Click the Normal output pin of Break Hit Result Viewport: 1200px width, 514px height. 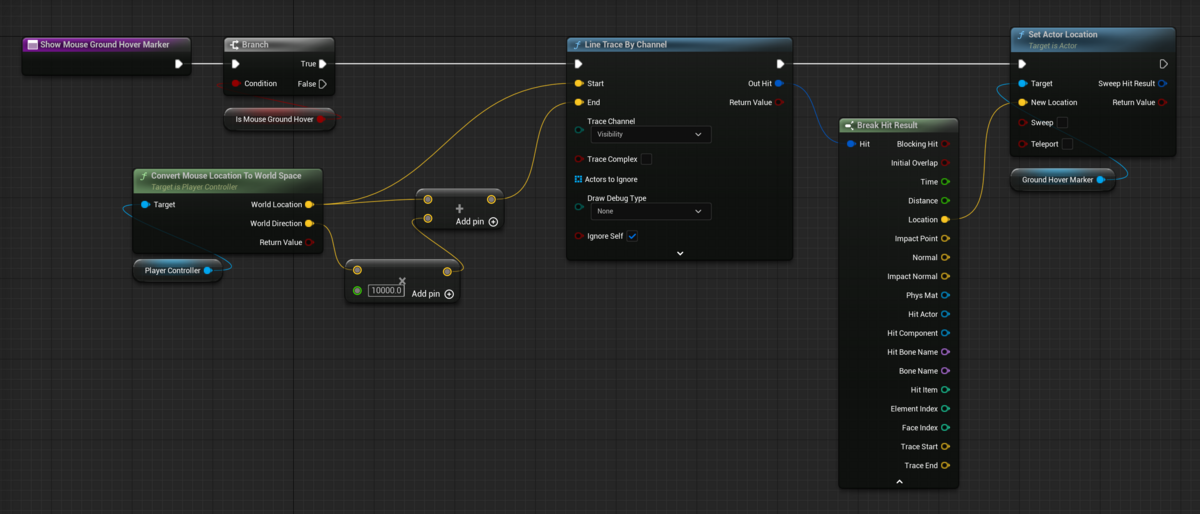(945, 257)
